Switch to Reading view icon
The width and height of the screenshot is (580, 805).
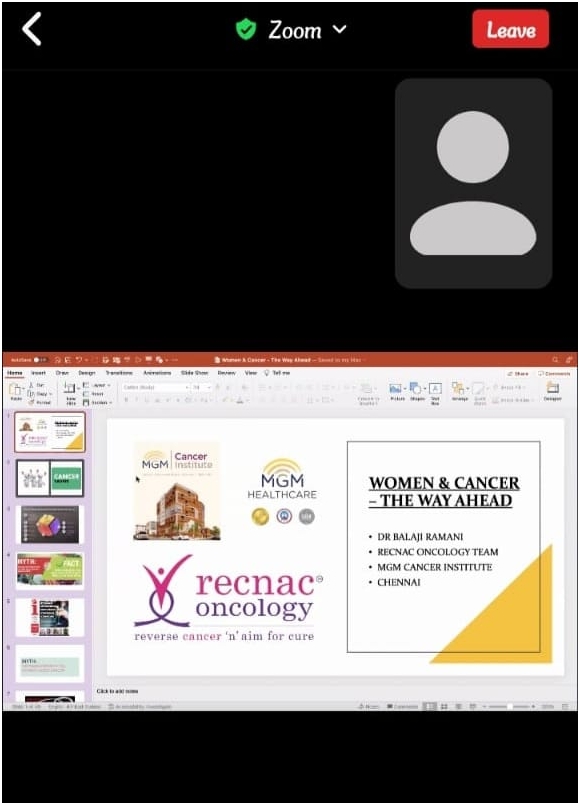coord(458,707)
